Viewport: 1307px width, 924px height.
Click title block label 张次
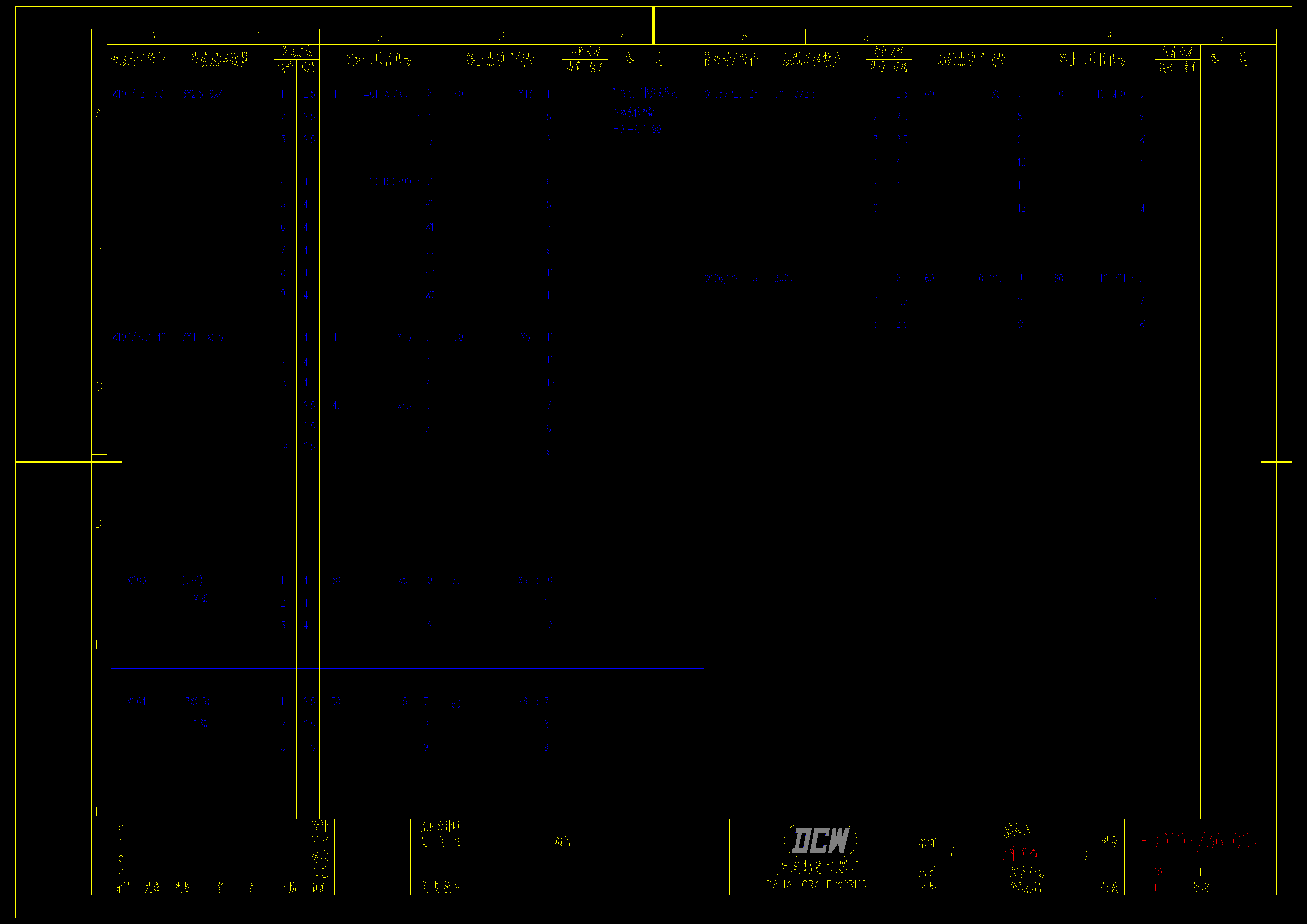coord(1201,887)
